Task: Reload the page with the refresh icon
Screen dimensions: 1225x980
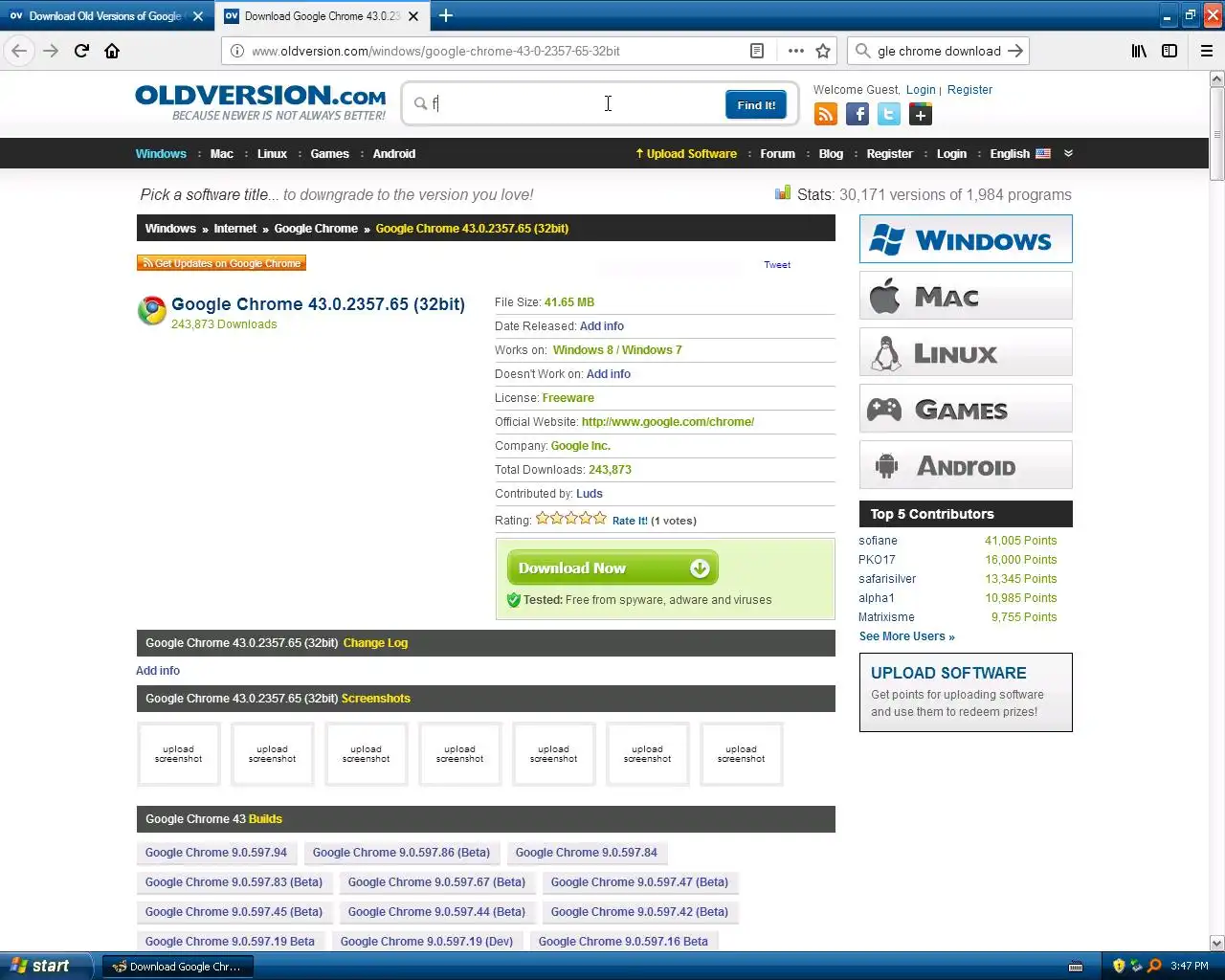Action: [x=81, y=51]
